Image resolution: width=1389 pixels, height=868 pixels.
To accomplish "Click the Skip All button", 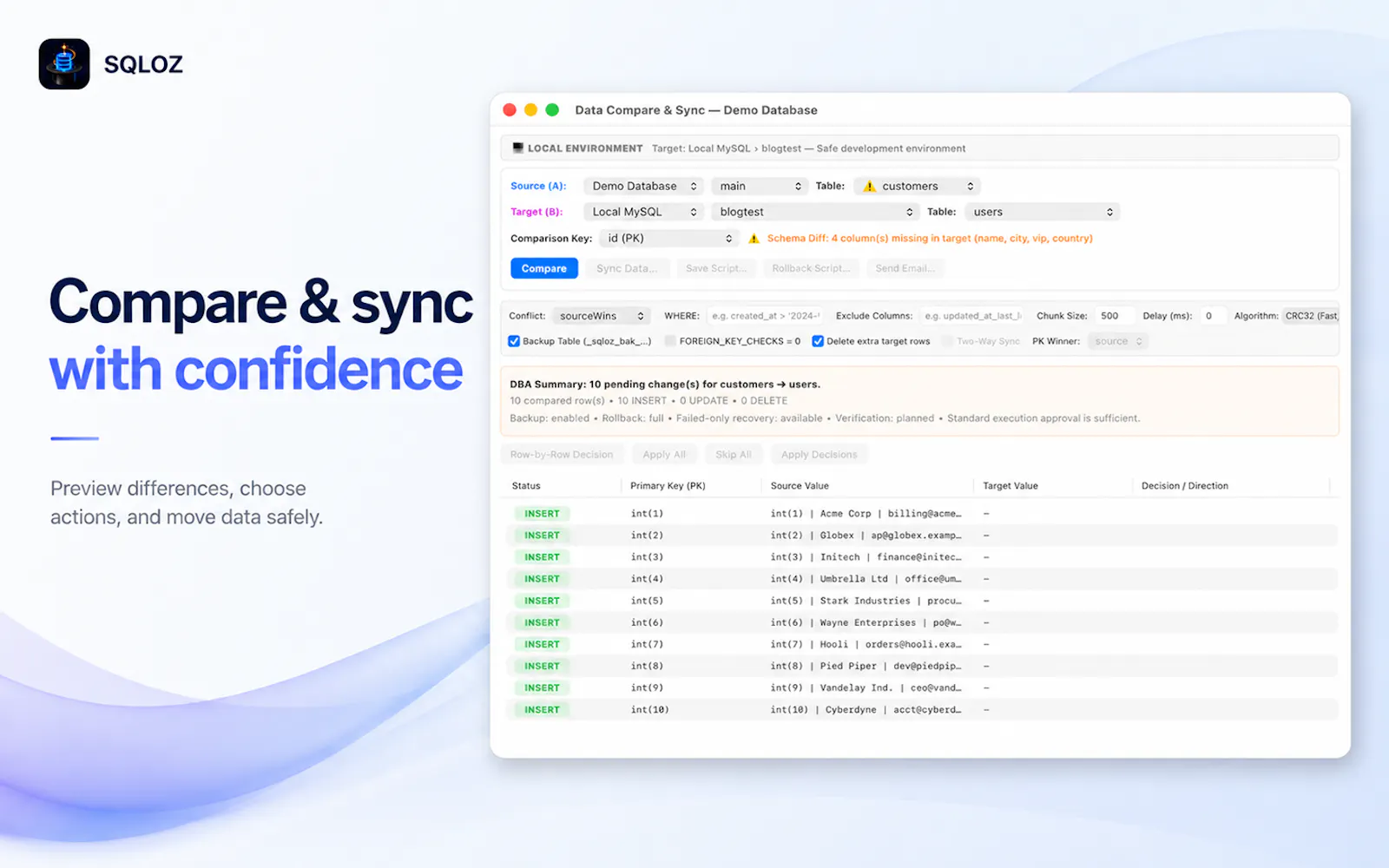I will [734, 455].
